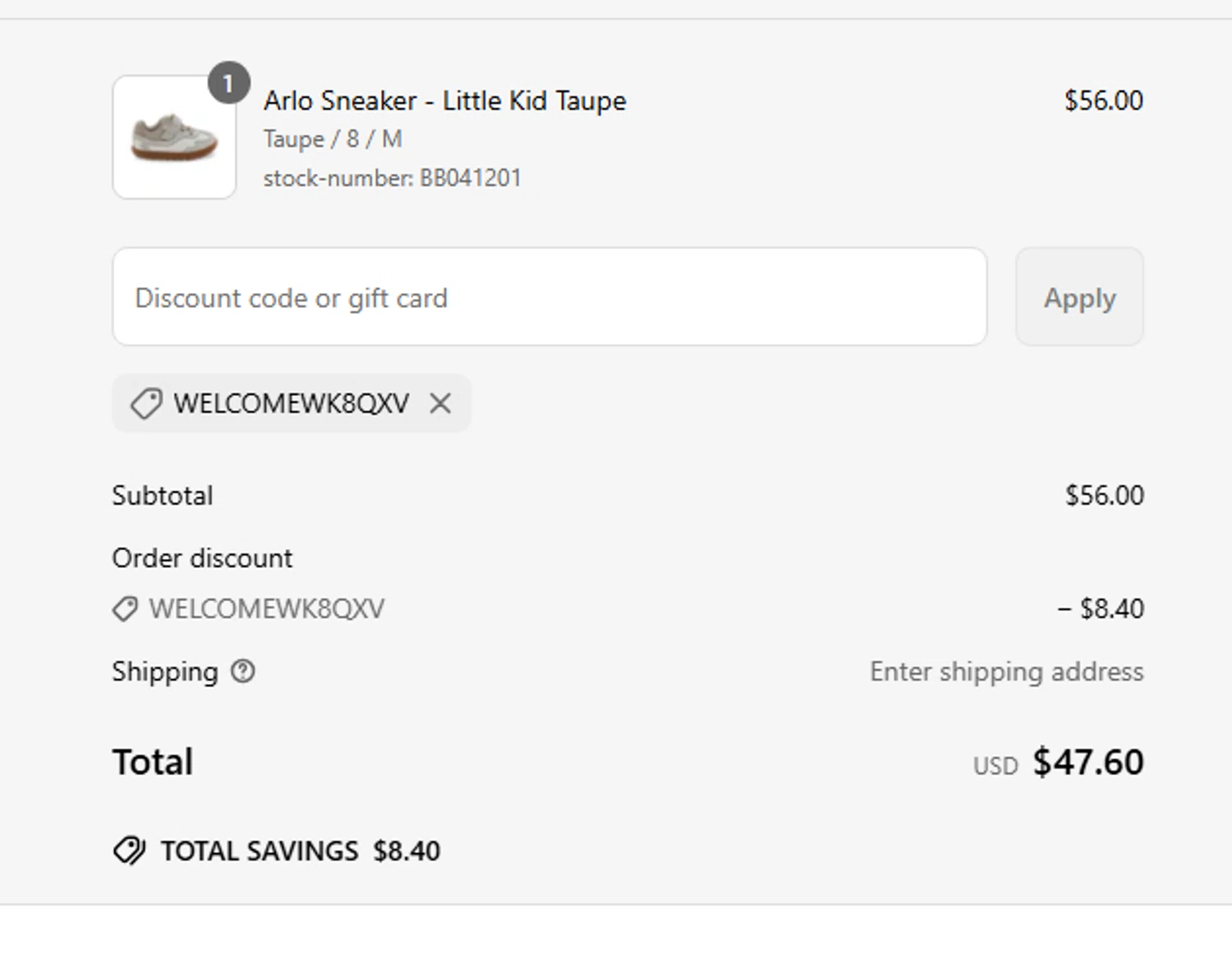Click the shipping help question mark icon
This screenshot has height=954, width=1232.
243,672
